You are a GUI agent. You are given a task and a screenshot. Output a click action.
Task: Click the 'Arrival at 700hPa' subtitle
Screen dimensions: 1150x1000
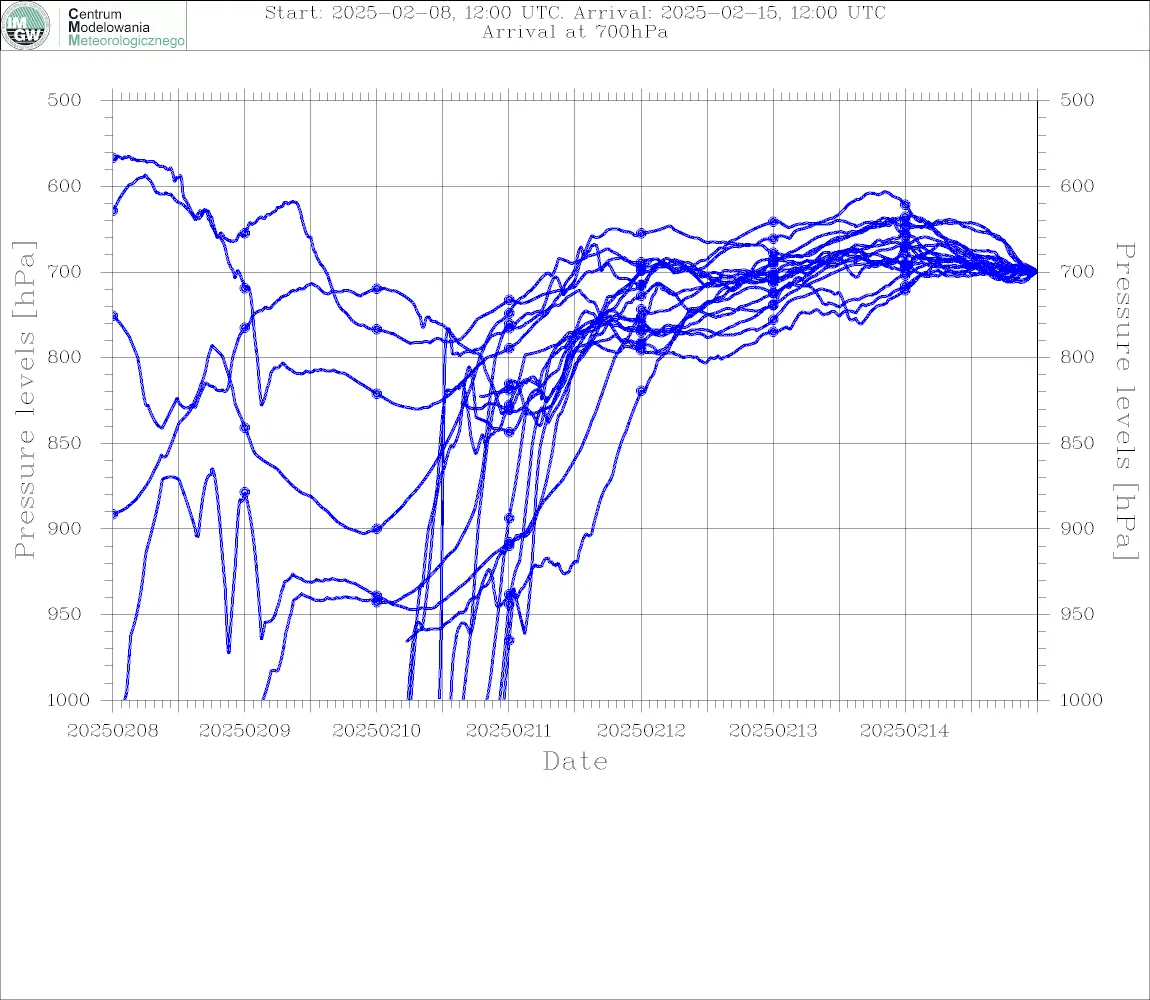[575, 32]
